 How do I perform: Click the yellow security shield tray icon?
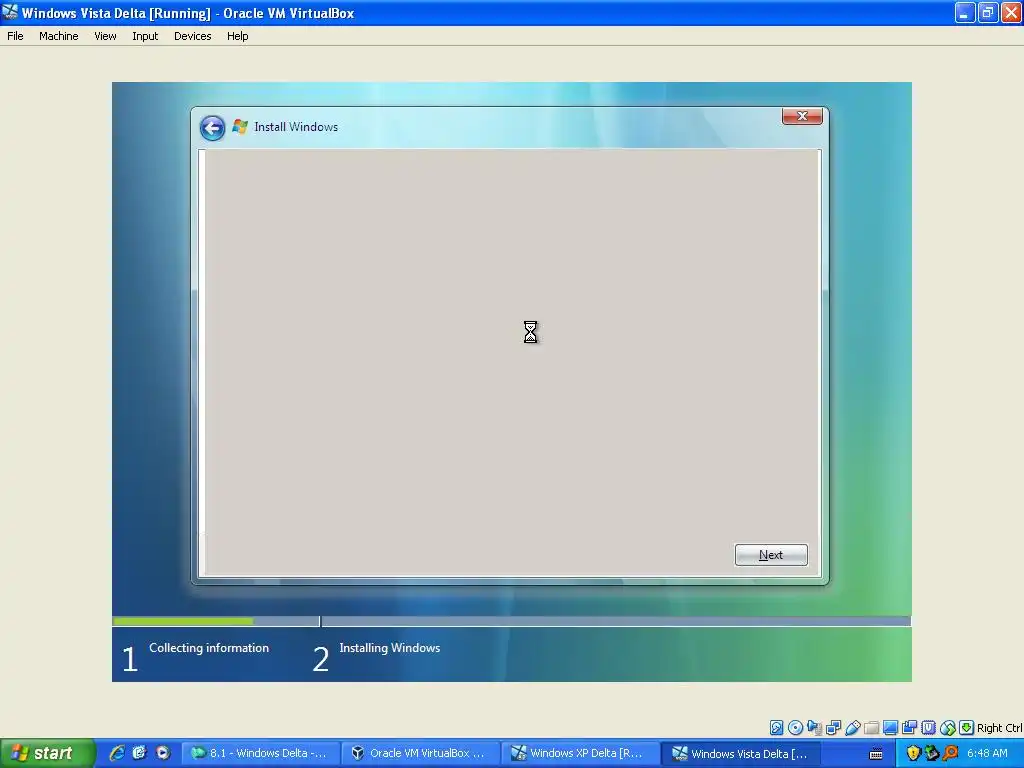(913, 753)
